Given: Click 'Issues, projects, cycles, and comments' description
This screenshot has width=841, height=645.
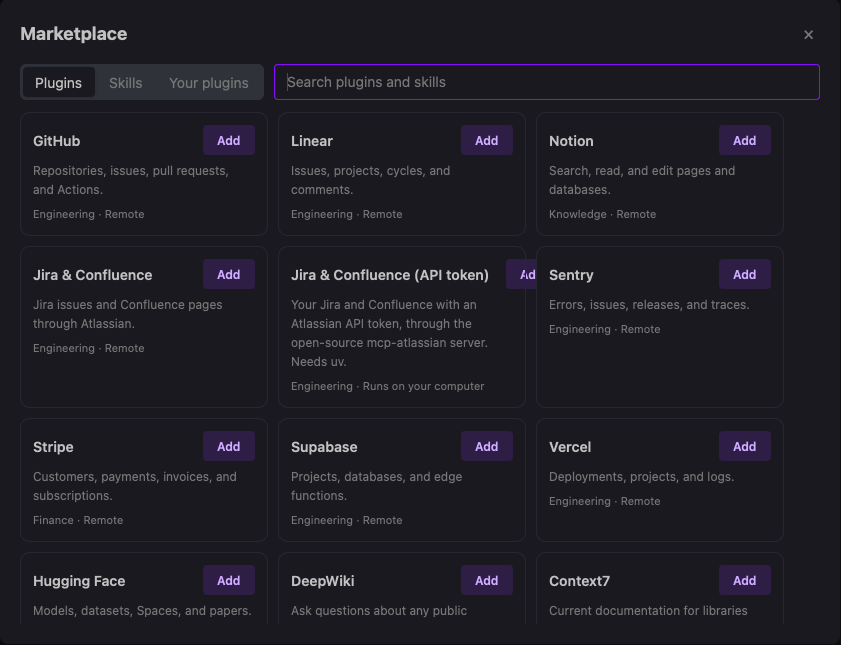Looking at the screenshot, I should (370, 180).
